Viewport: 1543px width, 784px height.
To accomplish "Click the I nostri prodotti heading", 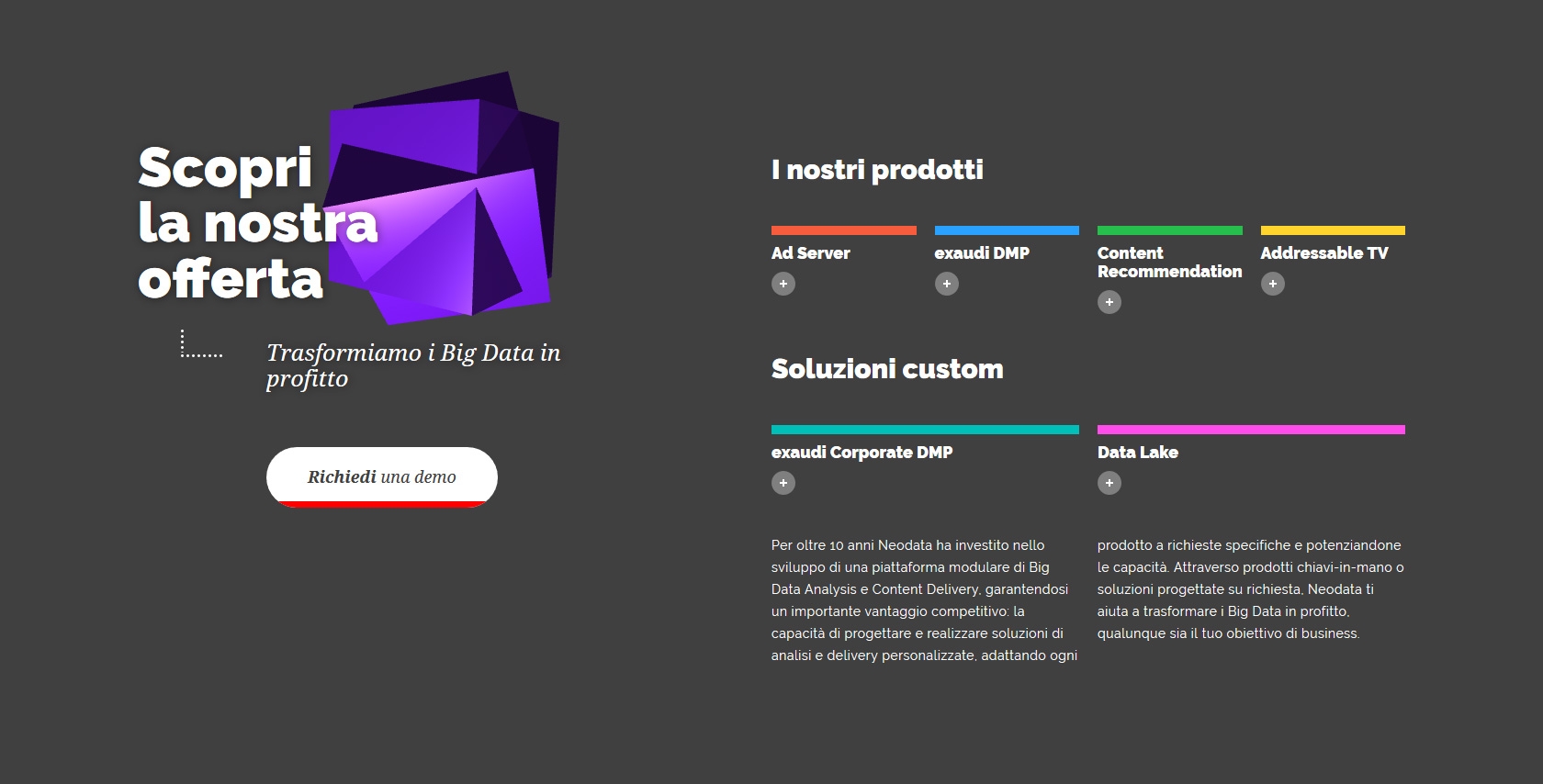I will coord(877,170).
